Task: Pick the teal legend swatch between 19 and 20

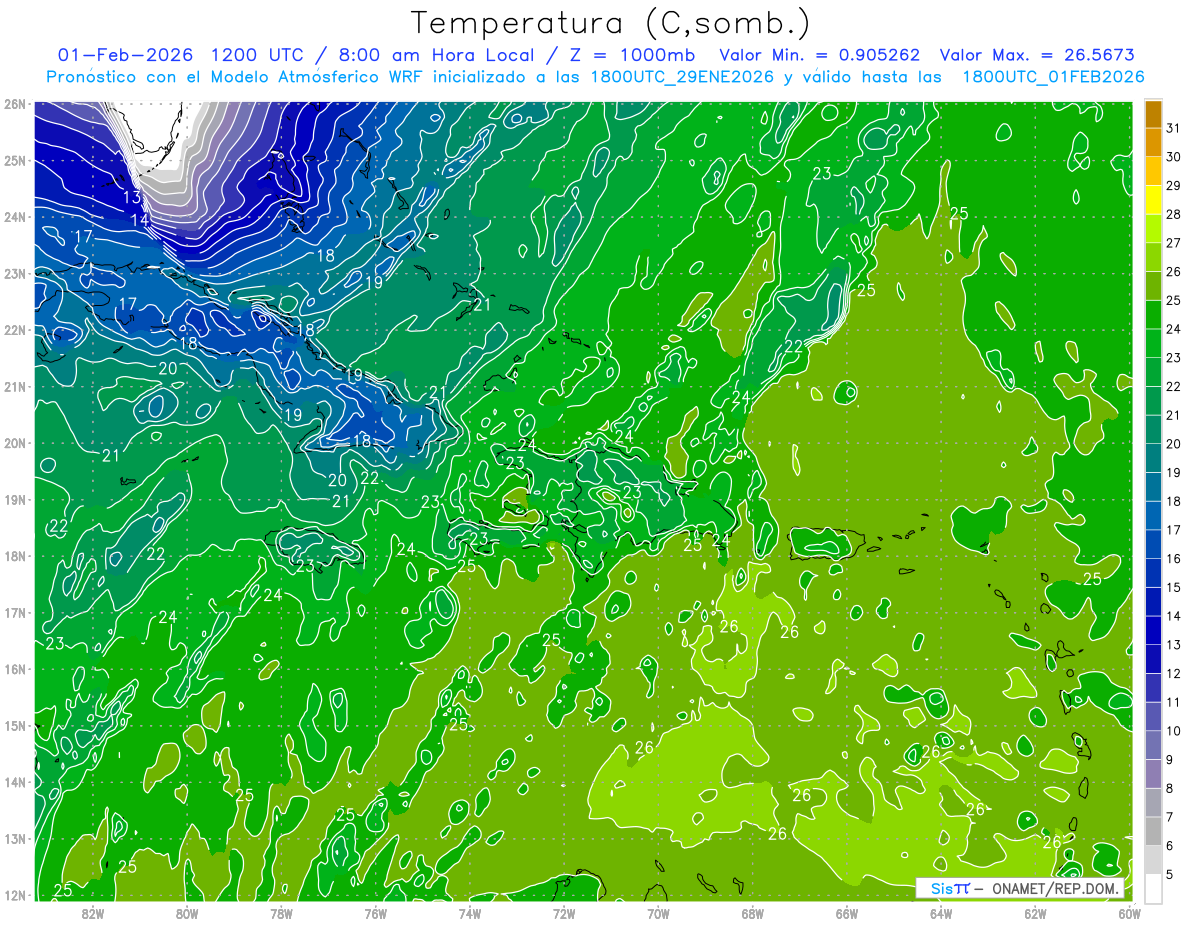Action: coord(1154,458)
